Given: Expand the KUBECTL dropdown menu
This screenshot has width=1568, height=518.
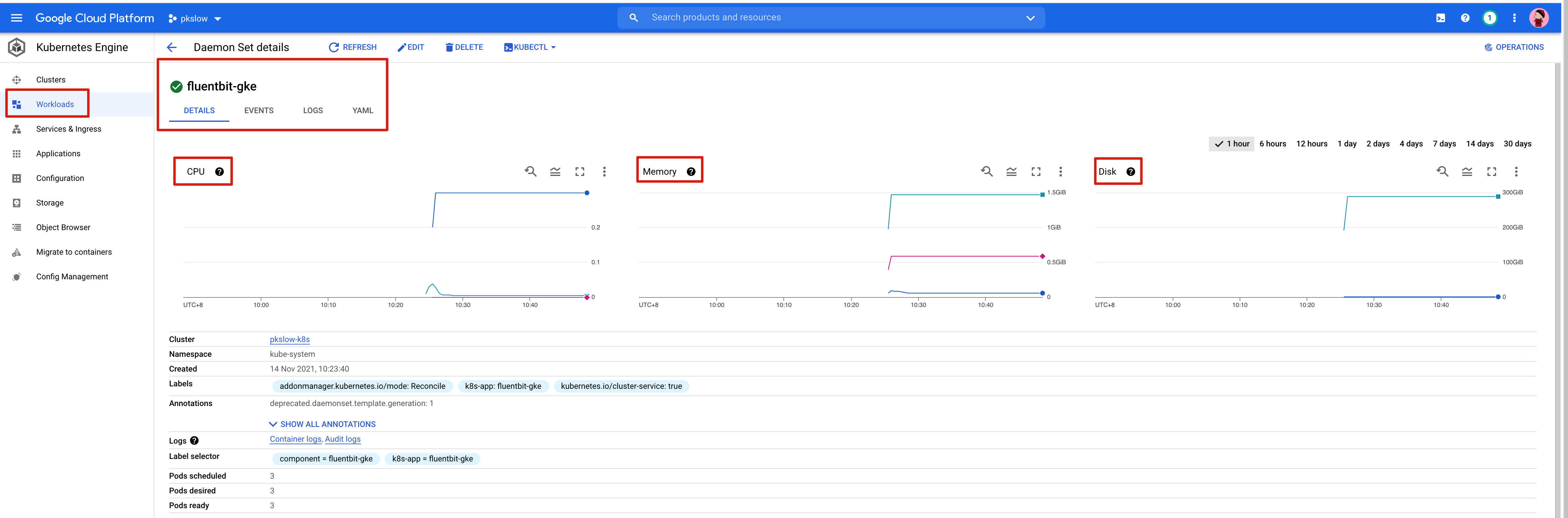Looking at the screenshot, I should (x=529, y=47).
